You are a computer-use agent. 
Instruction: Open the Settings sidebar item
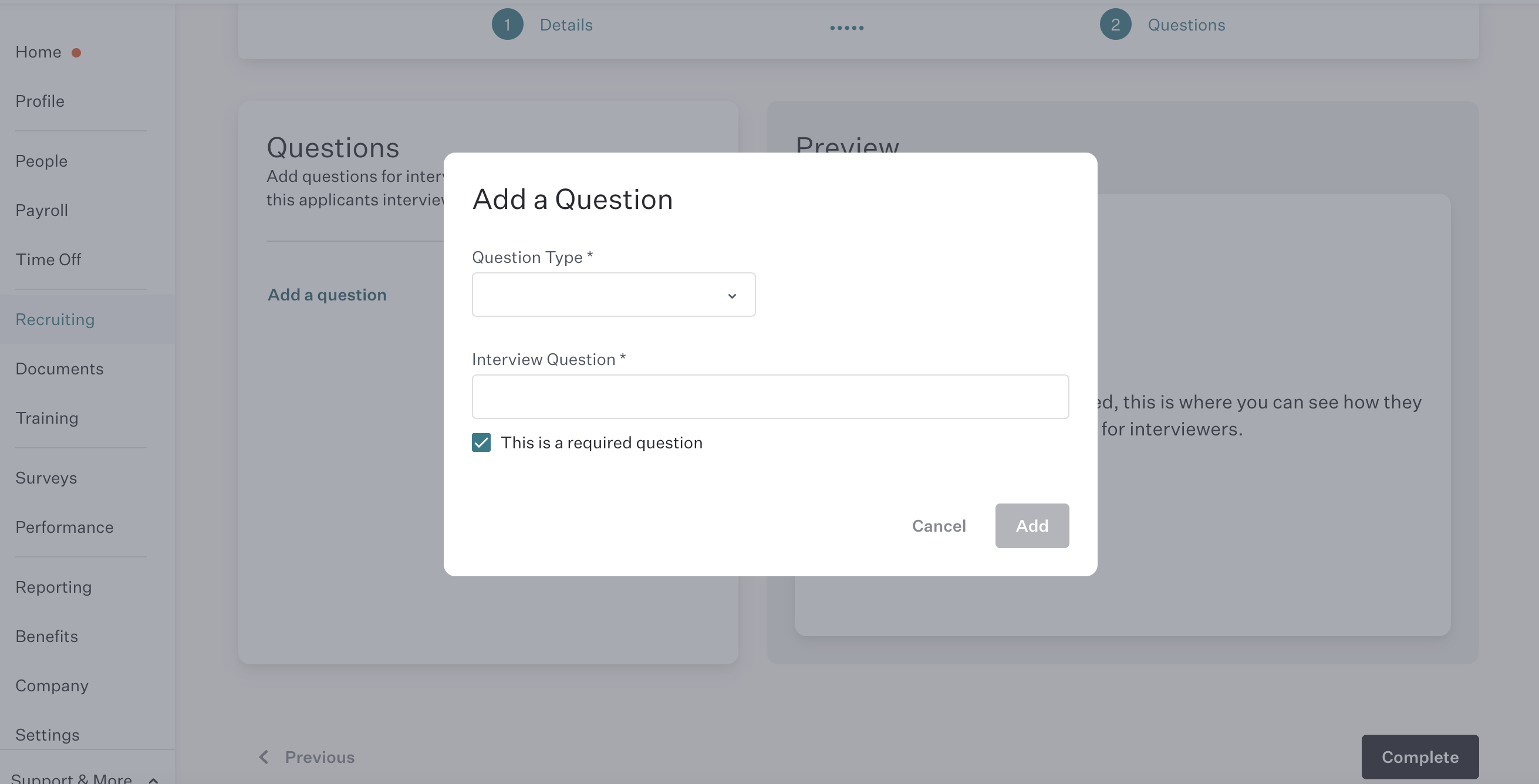click(x=47, y=735)
